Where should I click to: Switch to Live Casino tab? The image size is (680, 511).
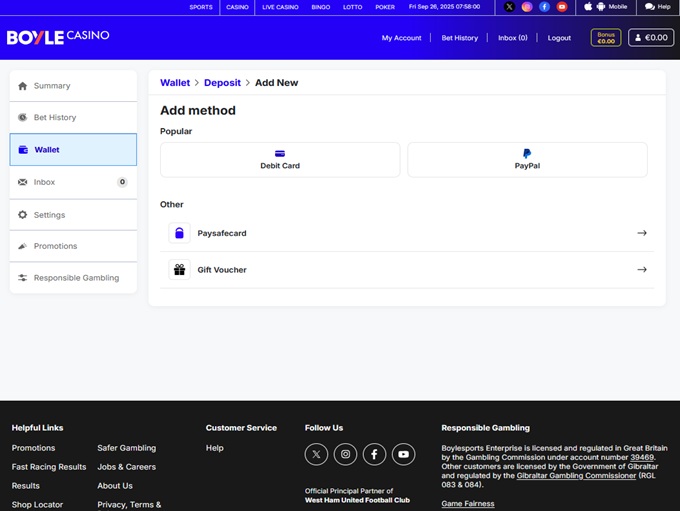(280, 7)
